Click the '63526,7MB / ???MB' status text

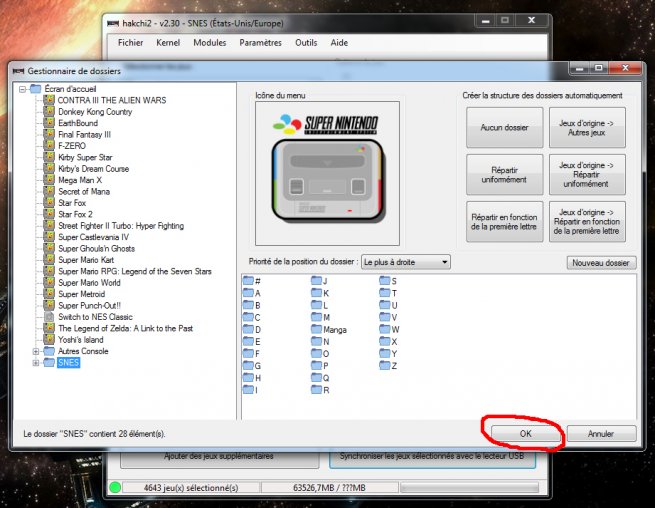[329, 488]
